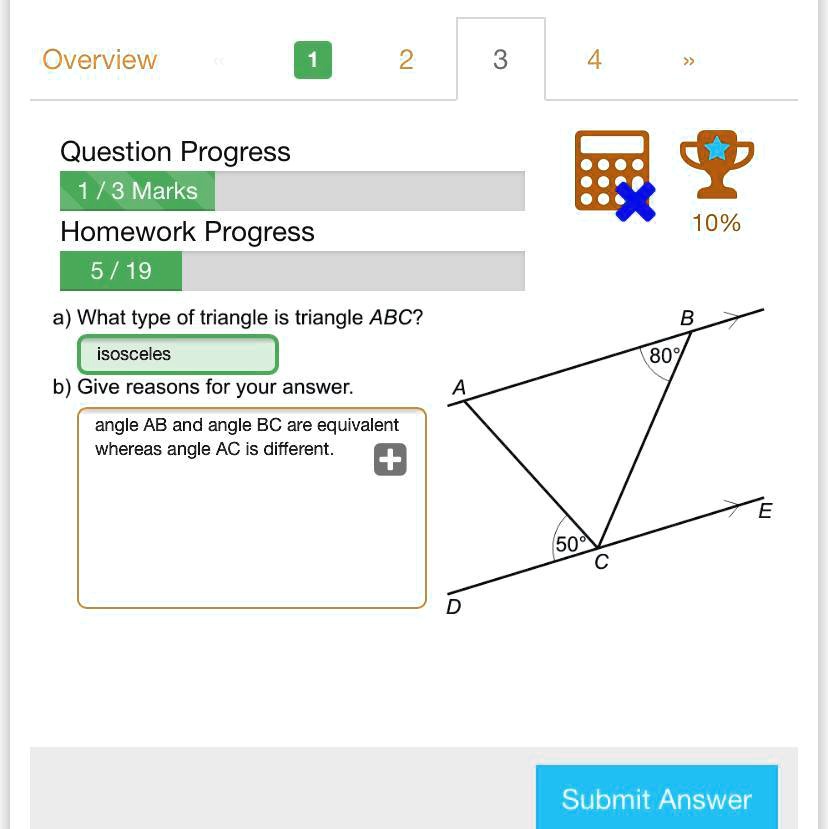The height and width of the screenshot is (829, 828).
Task: Select the active question 3 tab
Action: (x=500, y=60)
